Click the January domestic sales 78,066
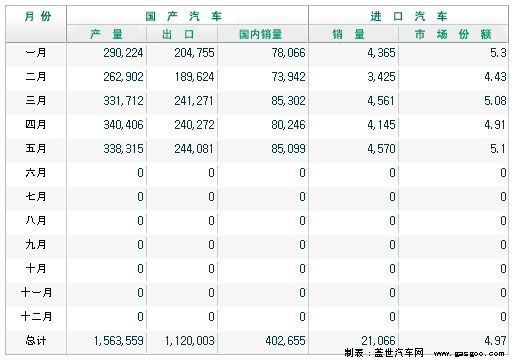514x360 pixels. click(x=288, y=53)
